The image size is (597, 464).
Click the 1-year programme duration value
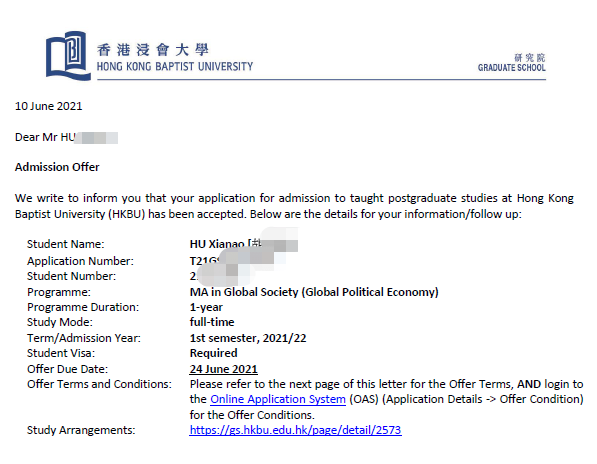pyautogui.click(x=206, y=307)
